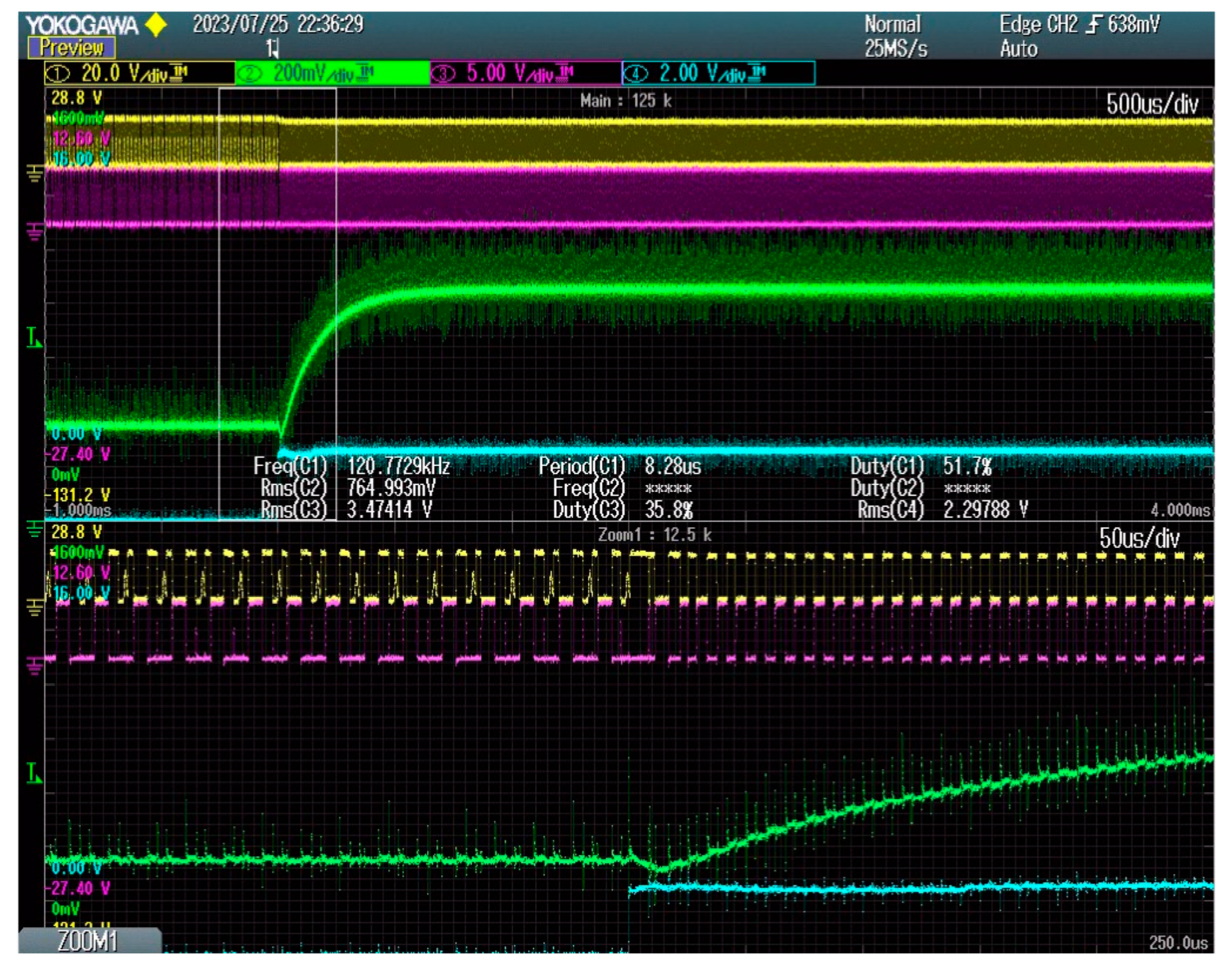1232x970 pixels.
Task: Click the trigger position marker above graticule
Action: click(x=273, y=49)
